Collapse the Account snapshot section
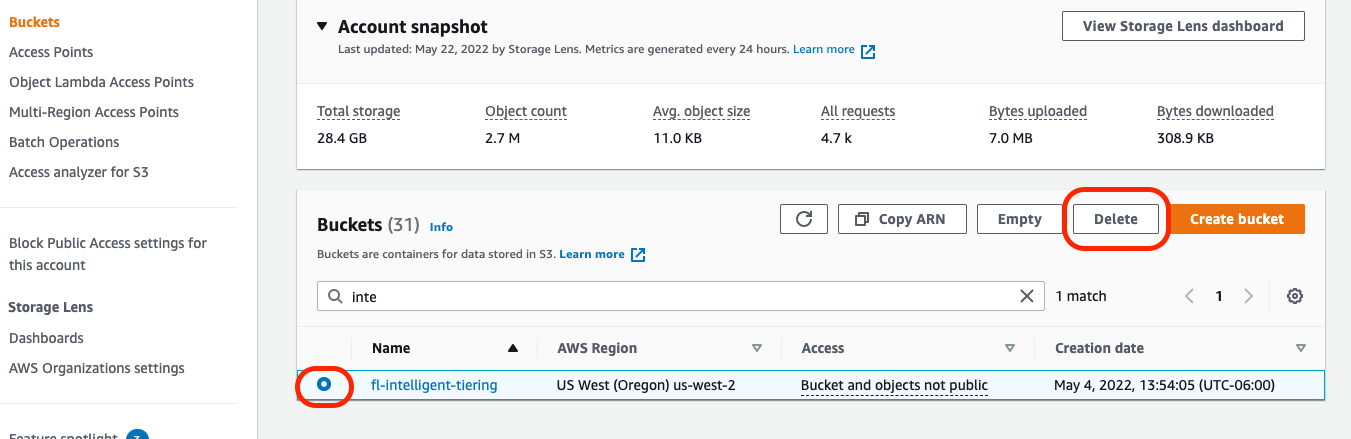This screenshot has width=1351, height=439. (322, 27)
